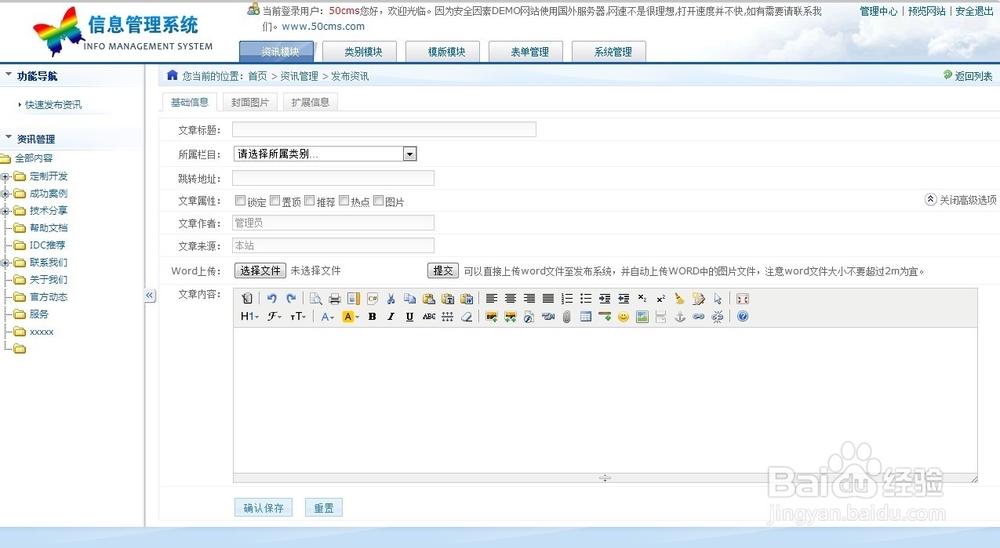Image resolution: width=1000 pixels, height=548 pixels.
Task: Insert a template via template icon
Action: pyautogui.click(x=353, y=299)
